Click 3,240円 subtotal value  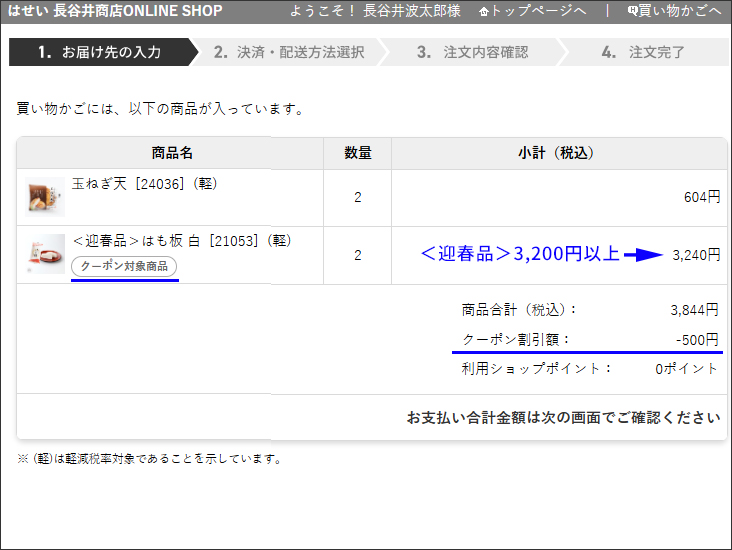pos(696,255)
